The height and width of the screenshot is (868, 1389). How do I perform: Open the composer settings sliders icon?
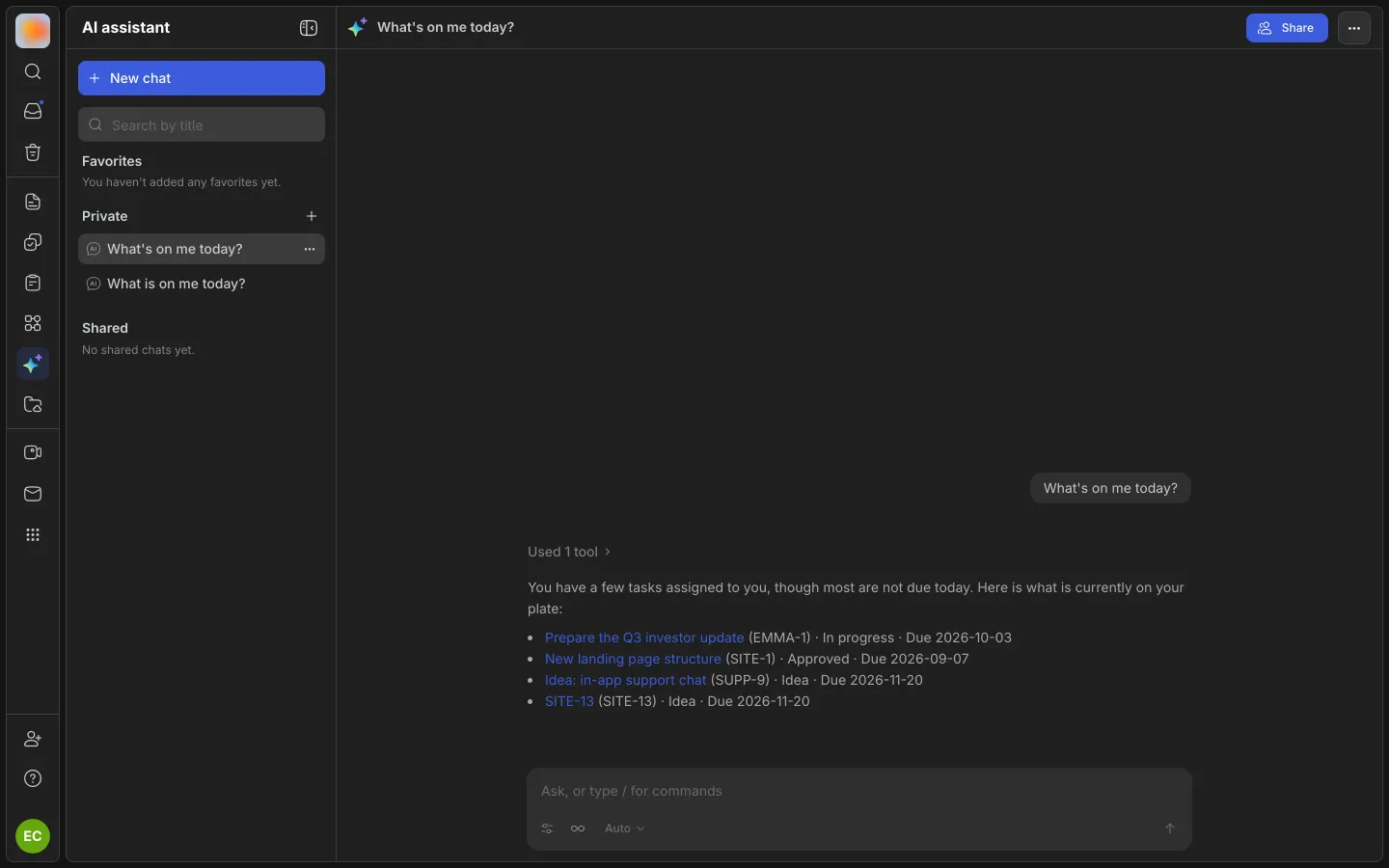pyautogui.click(x=547, y=828)
